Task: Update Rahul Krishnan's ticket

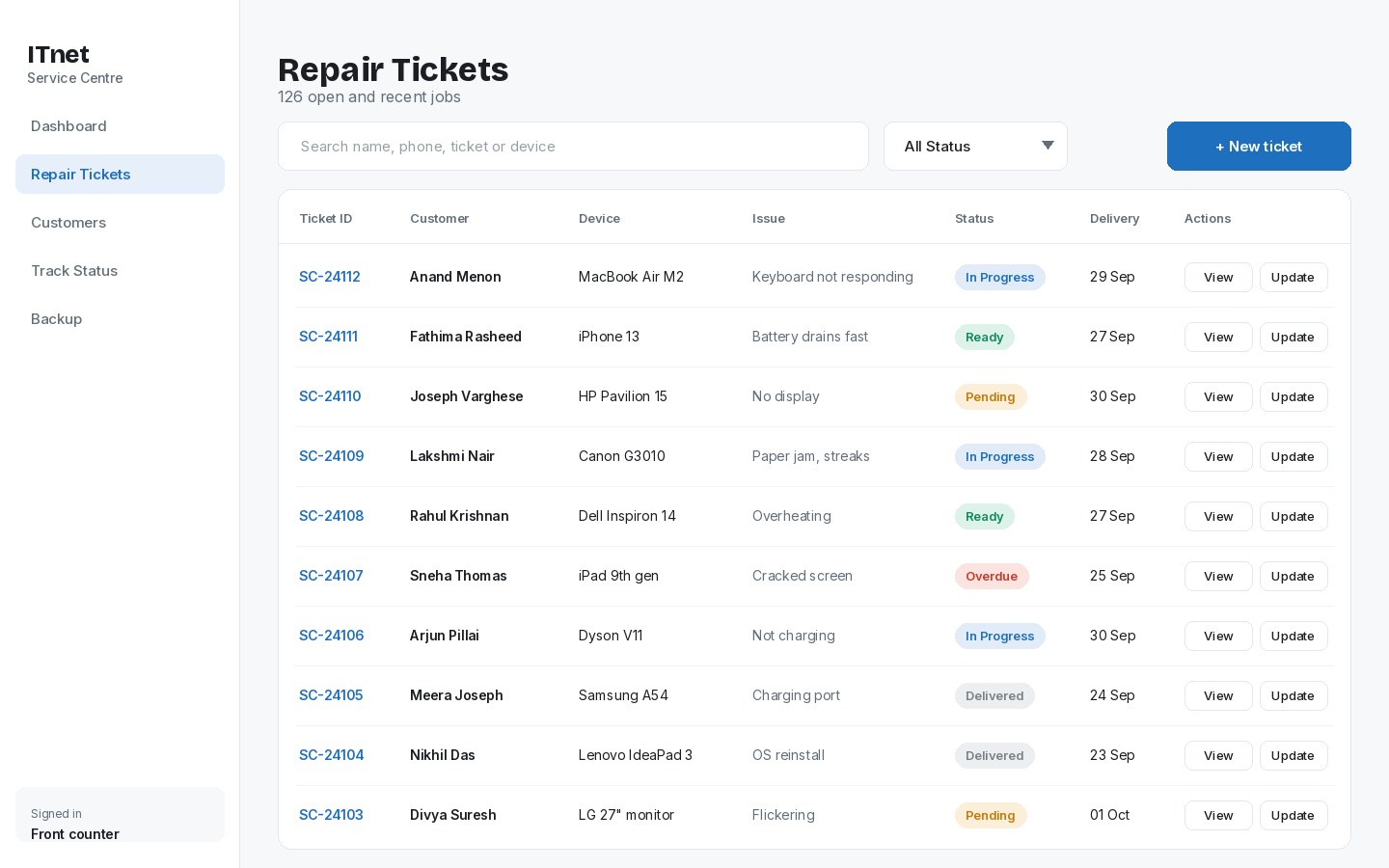Action: 1294,516
